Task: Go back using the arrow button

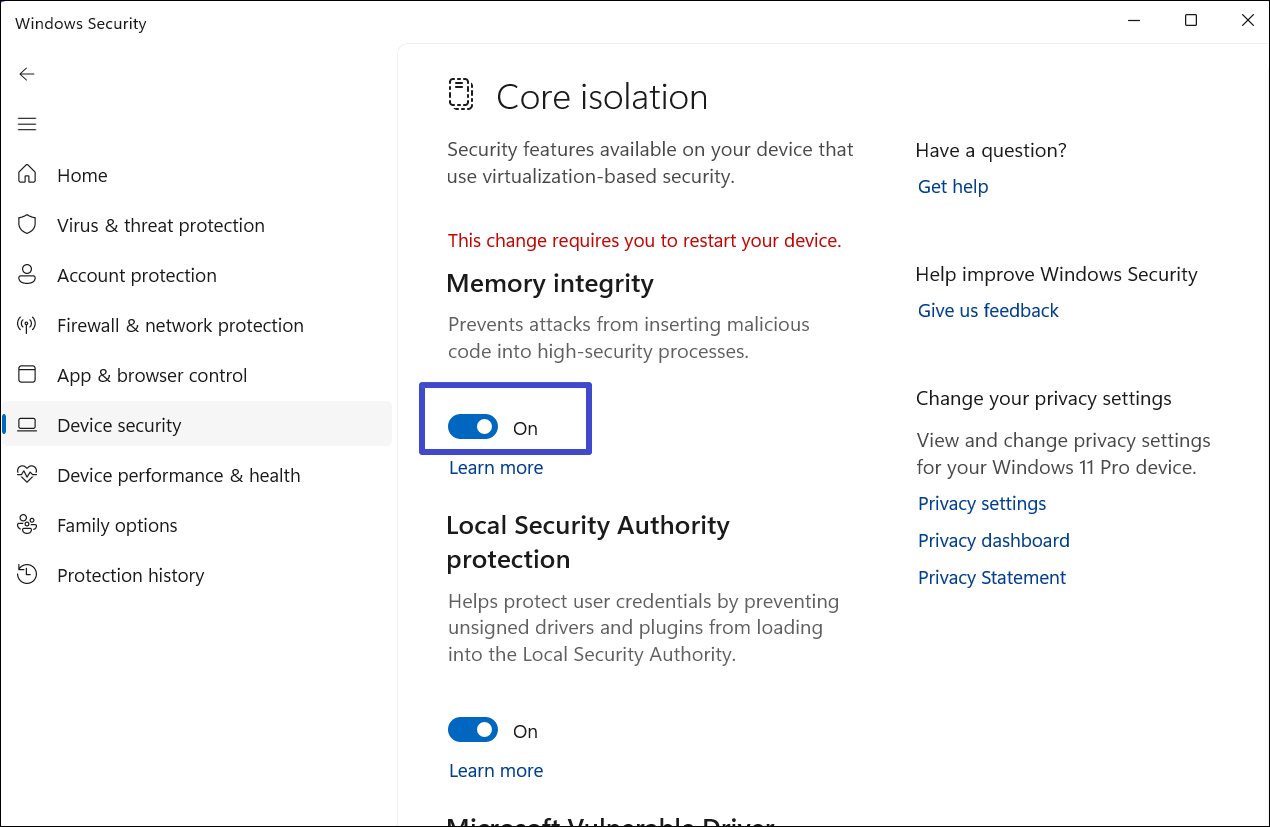Action: click(x=26, y=74)
